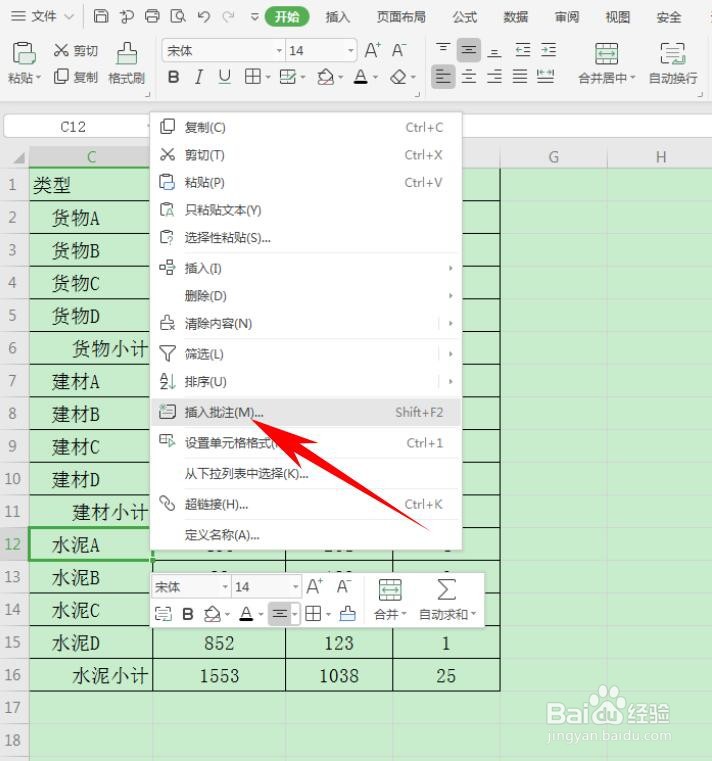Choose Hyperlink (超链接) in context menu

tap(306, 504)
